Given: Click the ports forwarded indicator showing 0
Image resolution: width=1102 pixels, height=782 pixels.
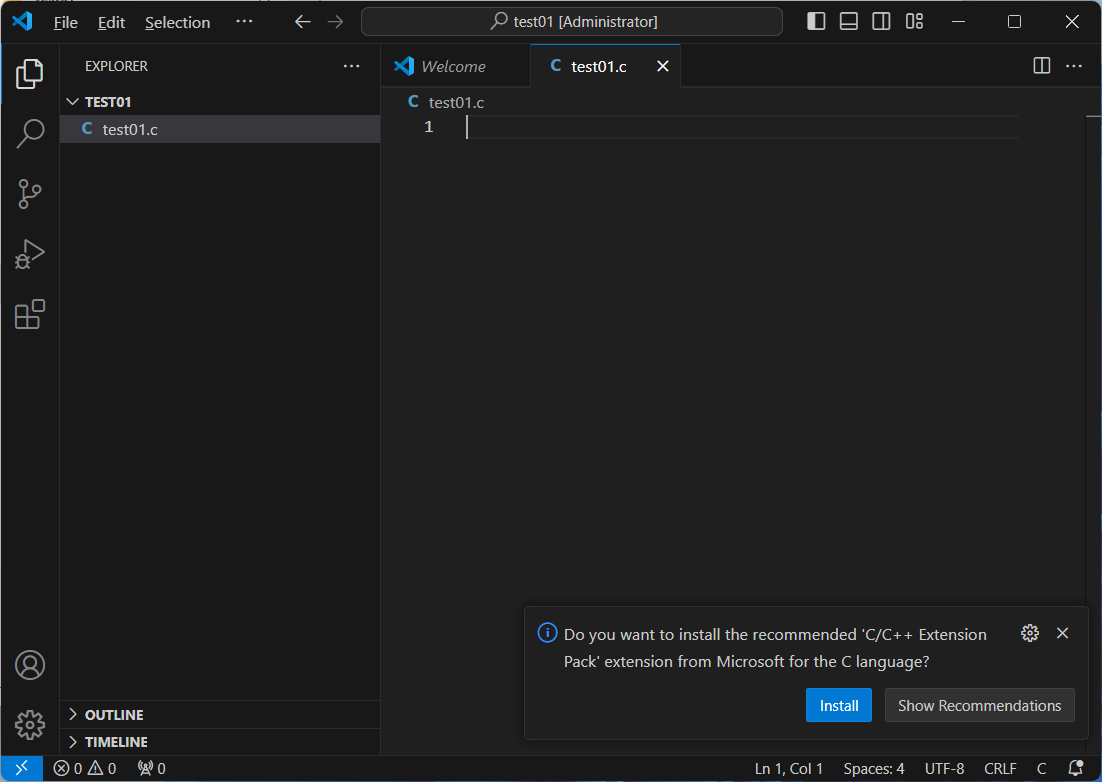Looking at the screenshot, I should coord(151,769).
